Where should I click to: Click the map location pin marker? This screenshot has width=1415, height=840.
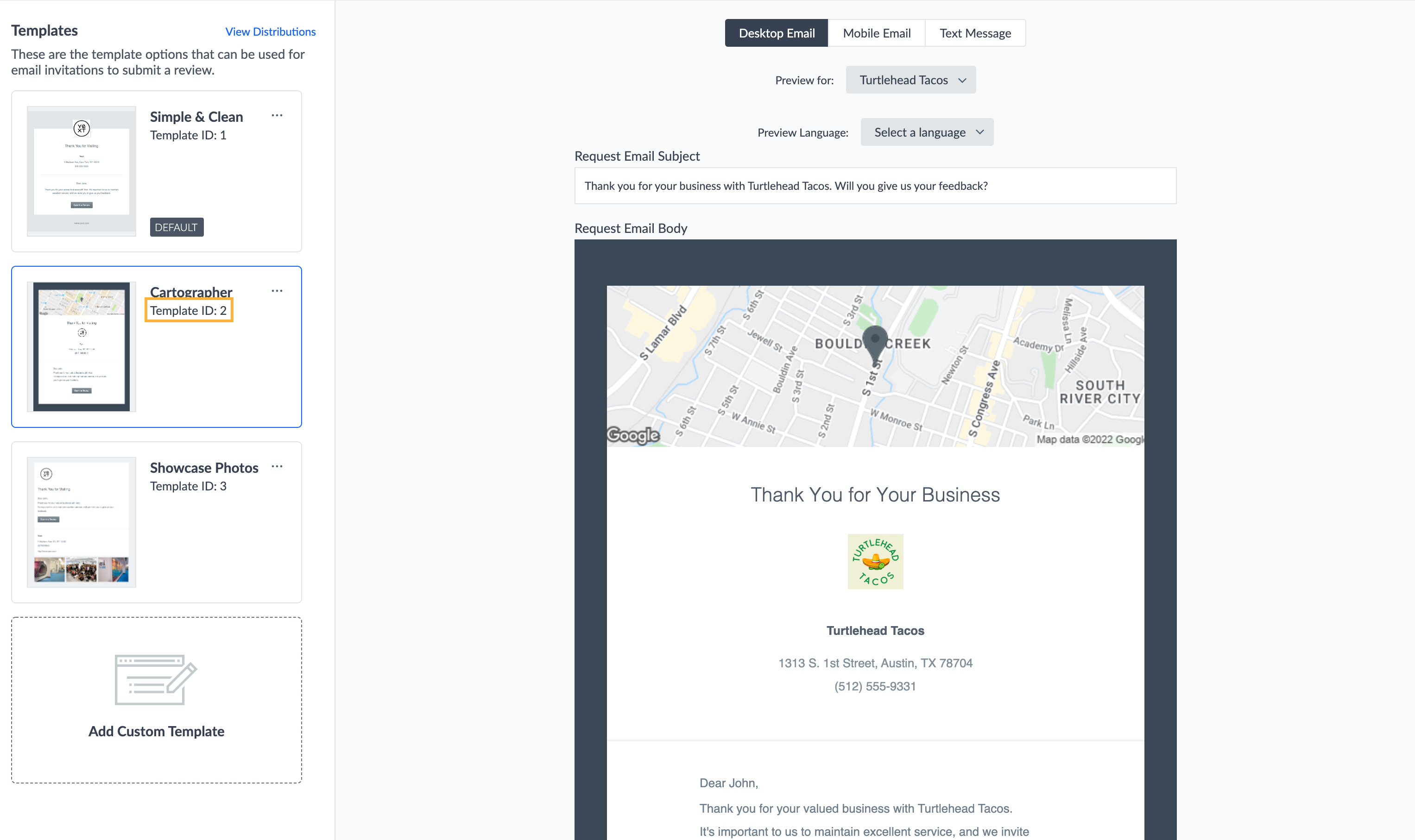click(x=875, y=345)
